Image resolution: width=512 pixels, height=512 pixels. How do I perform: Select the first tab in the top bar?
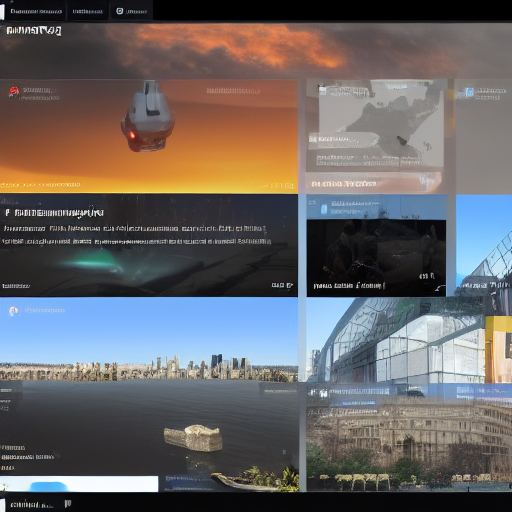pos(36,11)
